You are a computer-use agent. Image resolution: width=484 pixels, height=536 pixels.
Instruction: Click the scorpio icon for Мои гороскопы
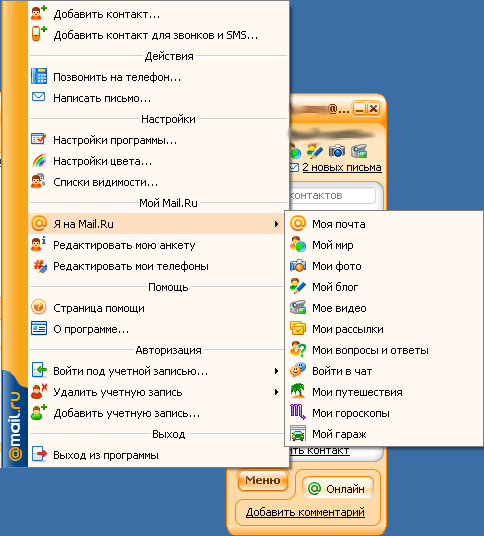298,413
